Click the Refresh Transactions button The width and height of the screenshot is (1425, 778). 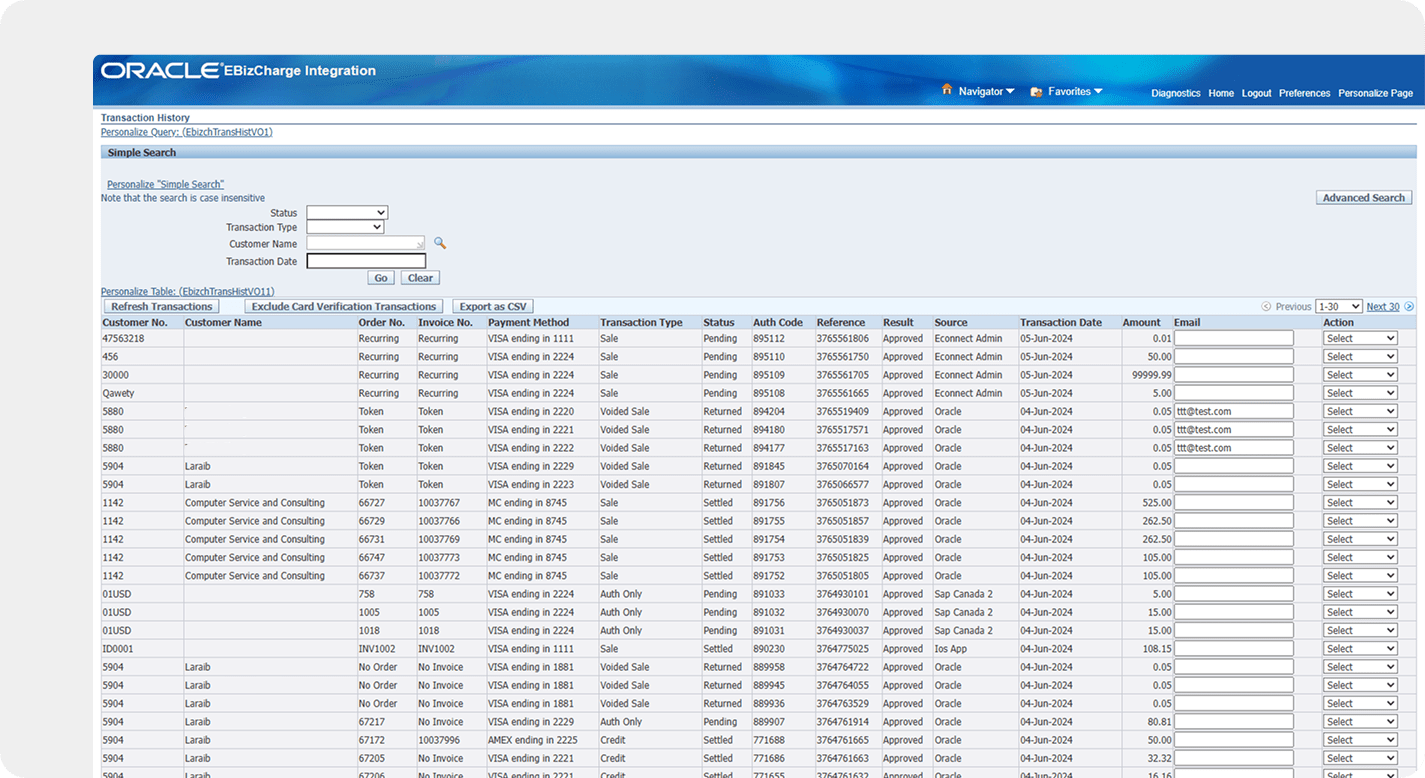pyautogui.click(x=162, y=306)
